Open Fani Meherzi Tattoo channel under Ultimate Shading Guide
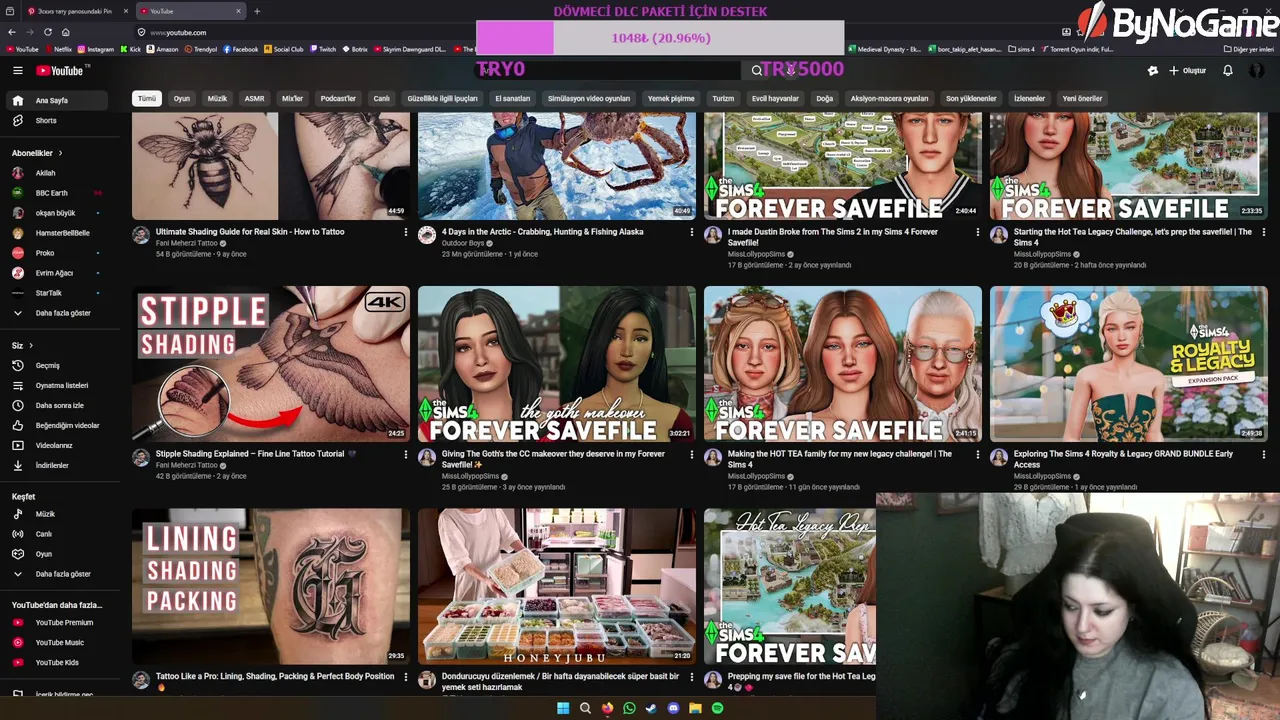This screenshot has height=720, width=1280. point(187,243)
